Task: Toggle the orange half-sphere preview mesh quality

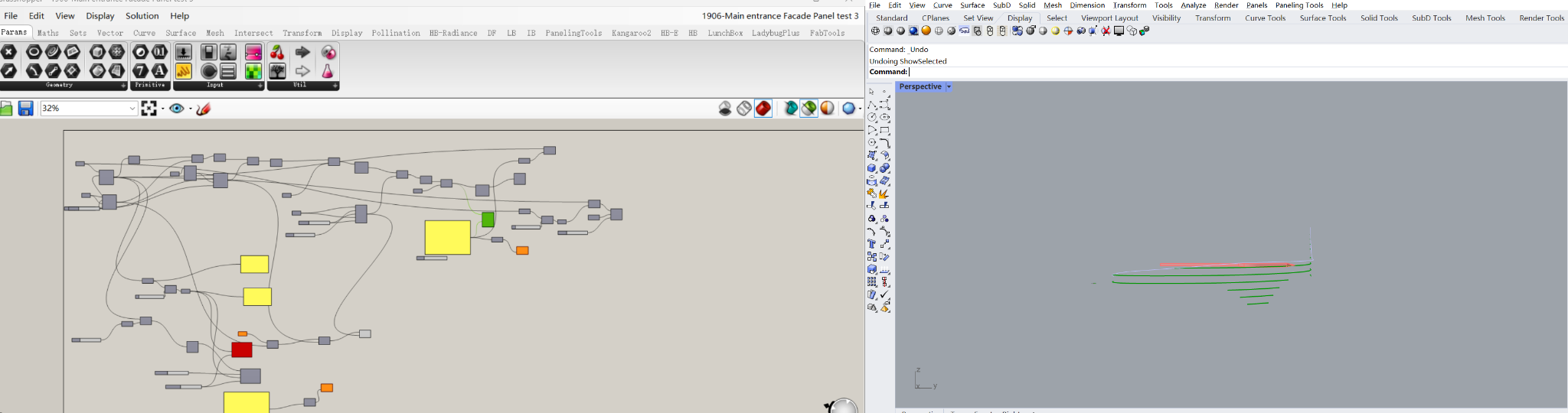Action: [x=828, y=109]
